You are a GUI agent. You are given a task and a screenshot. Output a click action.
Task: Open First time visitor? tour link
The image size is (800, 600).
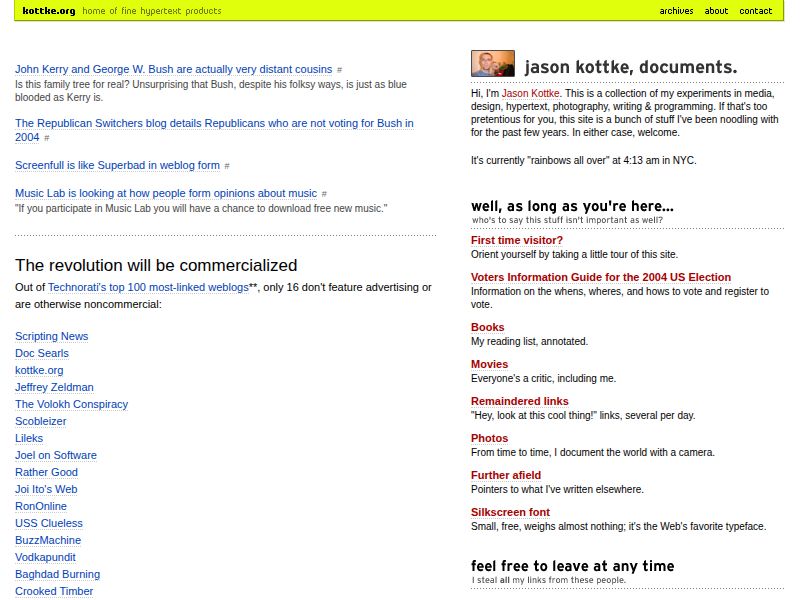click(x=517, y=240)
